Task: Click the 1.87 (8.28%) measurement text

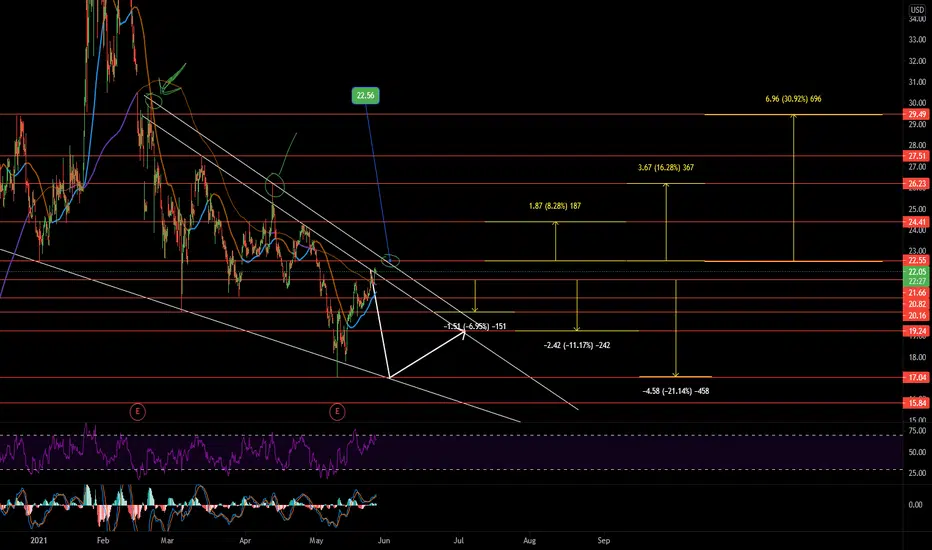Action: click(x=555, y=206)
